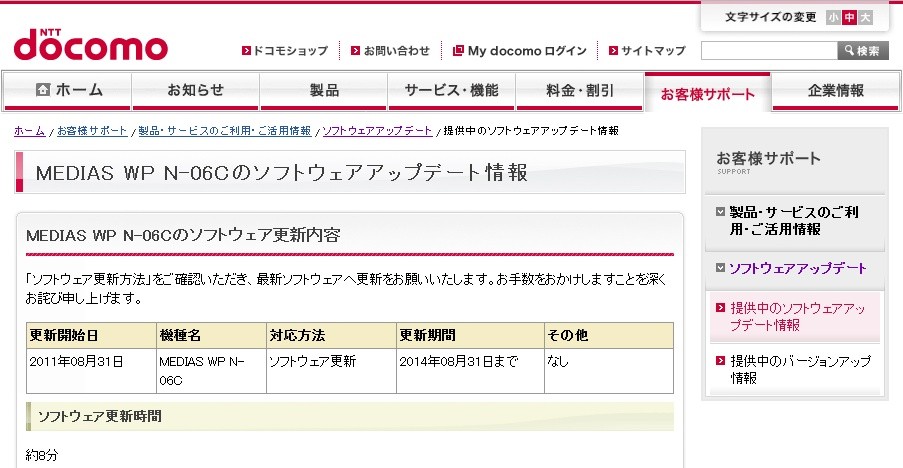The width and height of the screenshot is (903, 468).
Task: Click the sidebar お客様サポート heading
Action: tap(768, 158)
